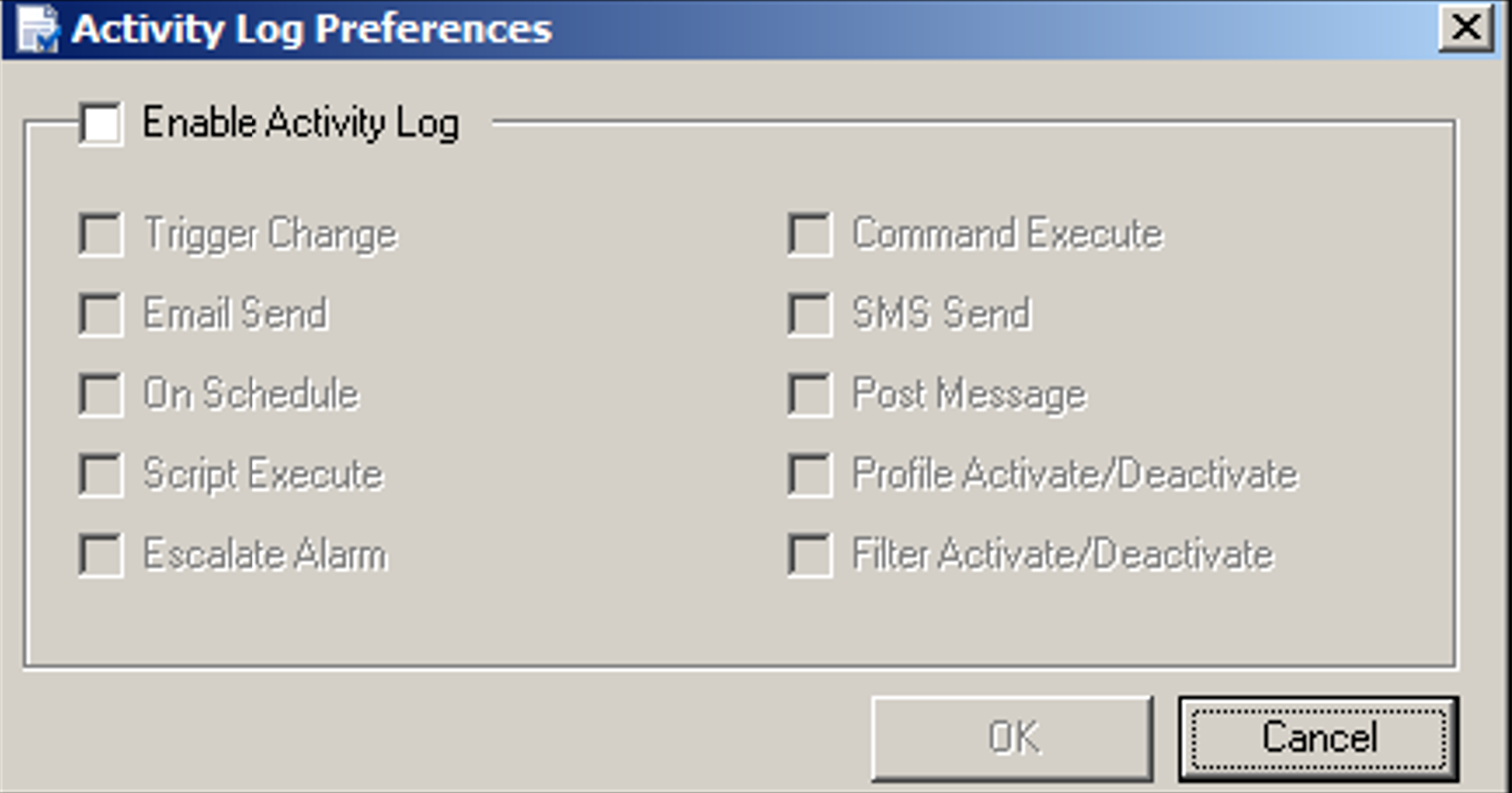Click the Activity Log Preferences window icon

click(x=36, y=29)
